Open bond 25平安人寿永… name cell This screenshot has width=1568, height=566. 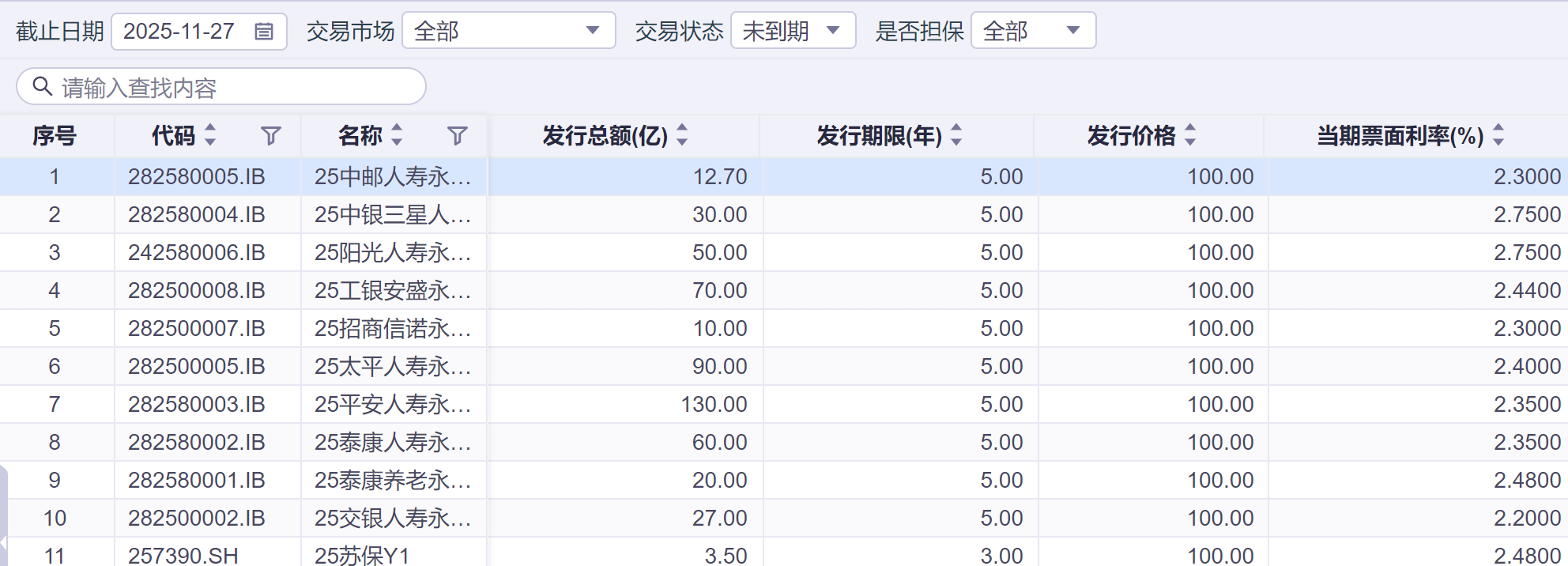(393, 405)
